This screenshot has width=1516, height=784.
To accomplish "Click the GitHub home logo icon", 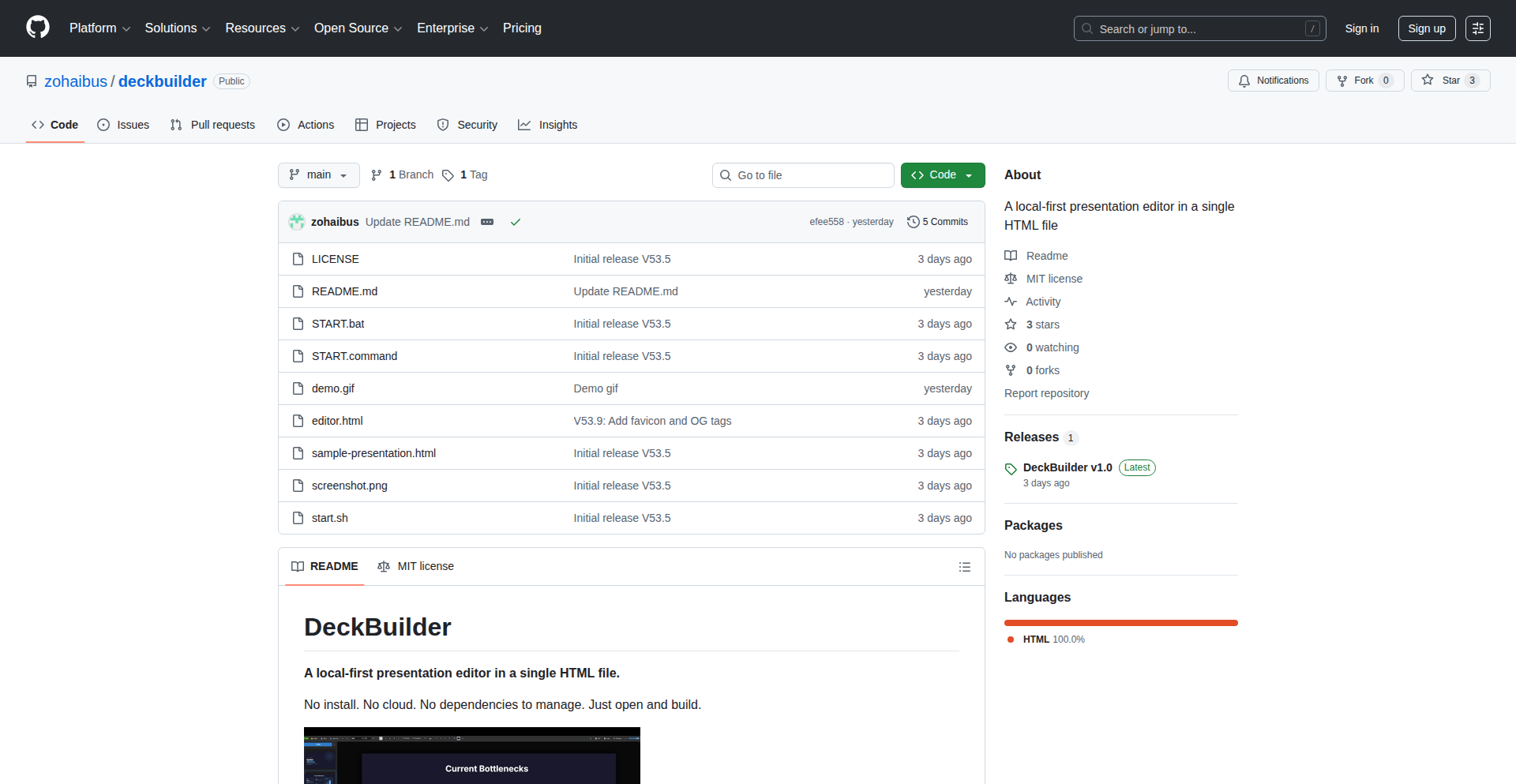I will [x=36, y=28].
